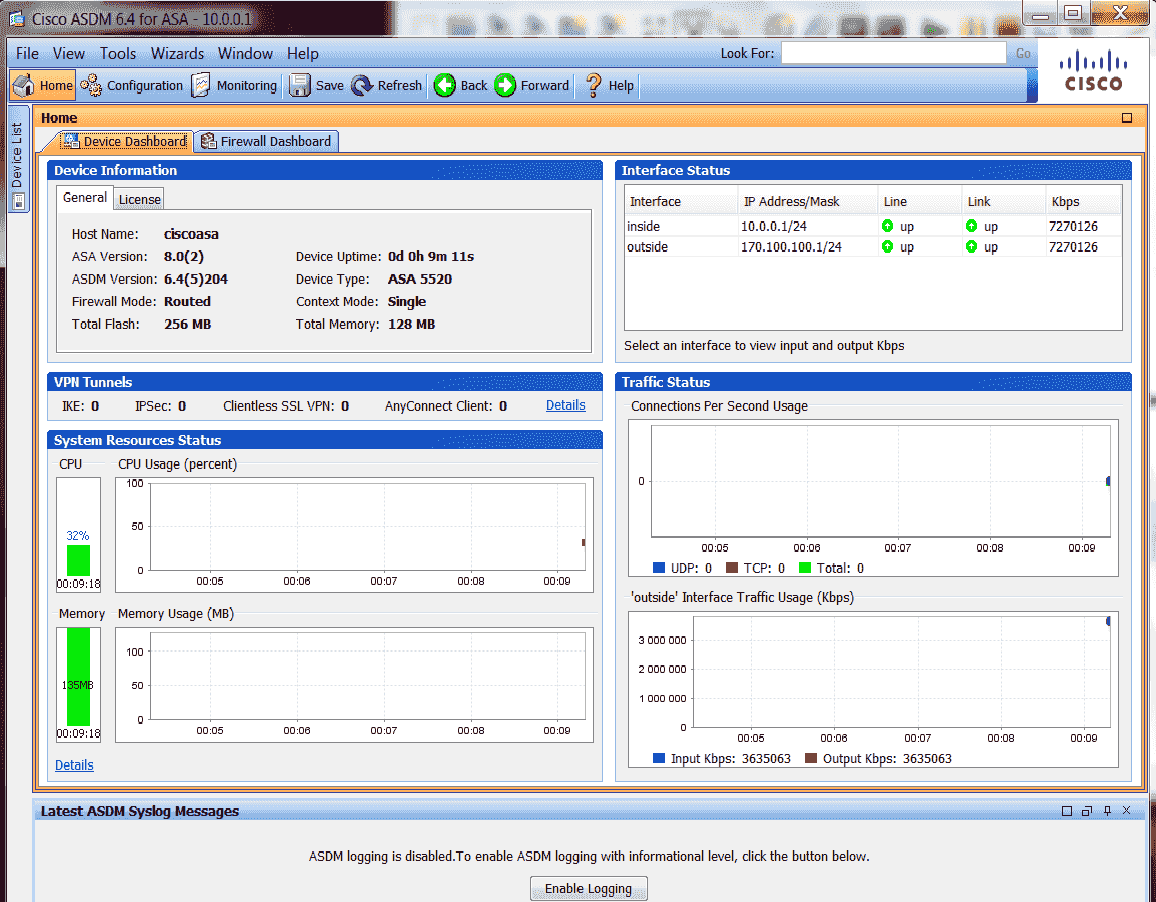Open the Configuration view

[x=132, y=86]
